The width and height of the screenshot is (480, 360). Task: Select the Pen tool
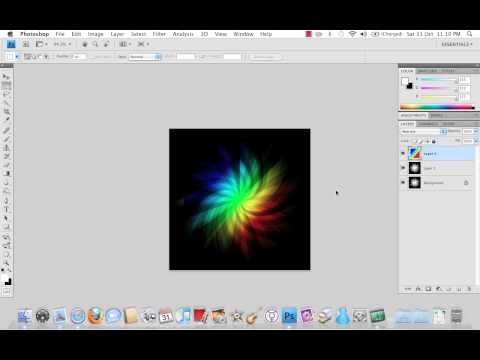(x=6, y=201)
